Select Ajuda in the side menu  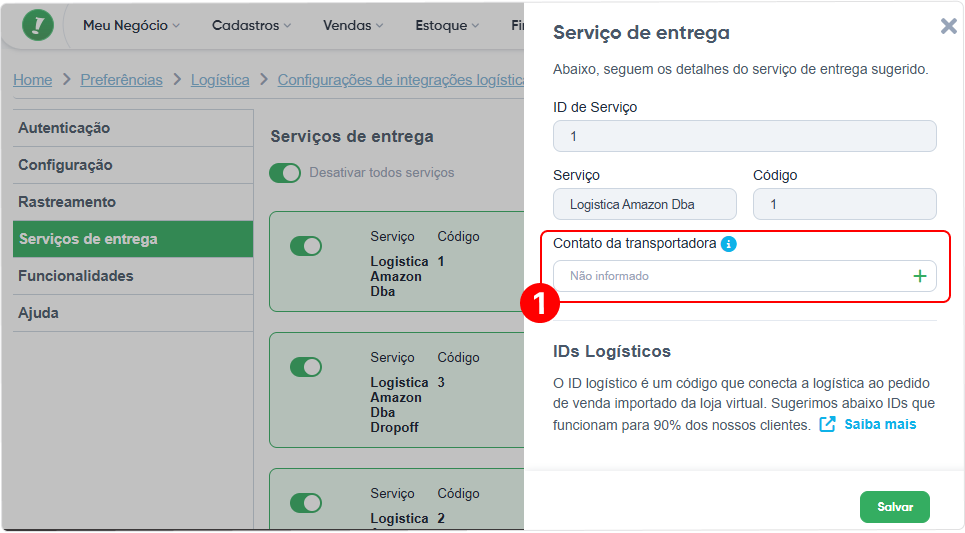click(133, 313)
